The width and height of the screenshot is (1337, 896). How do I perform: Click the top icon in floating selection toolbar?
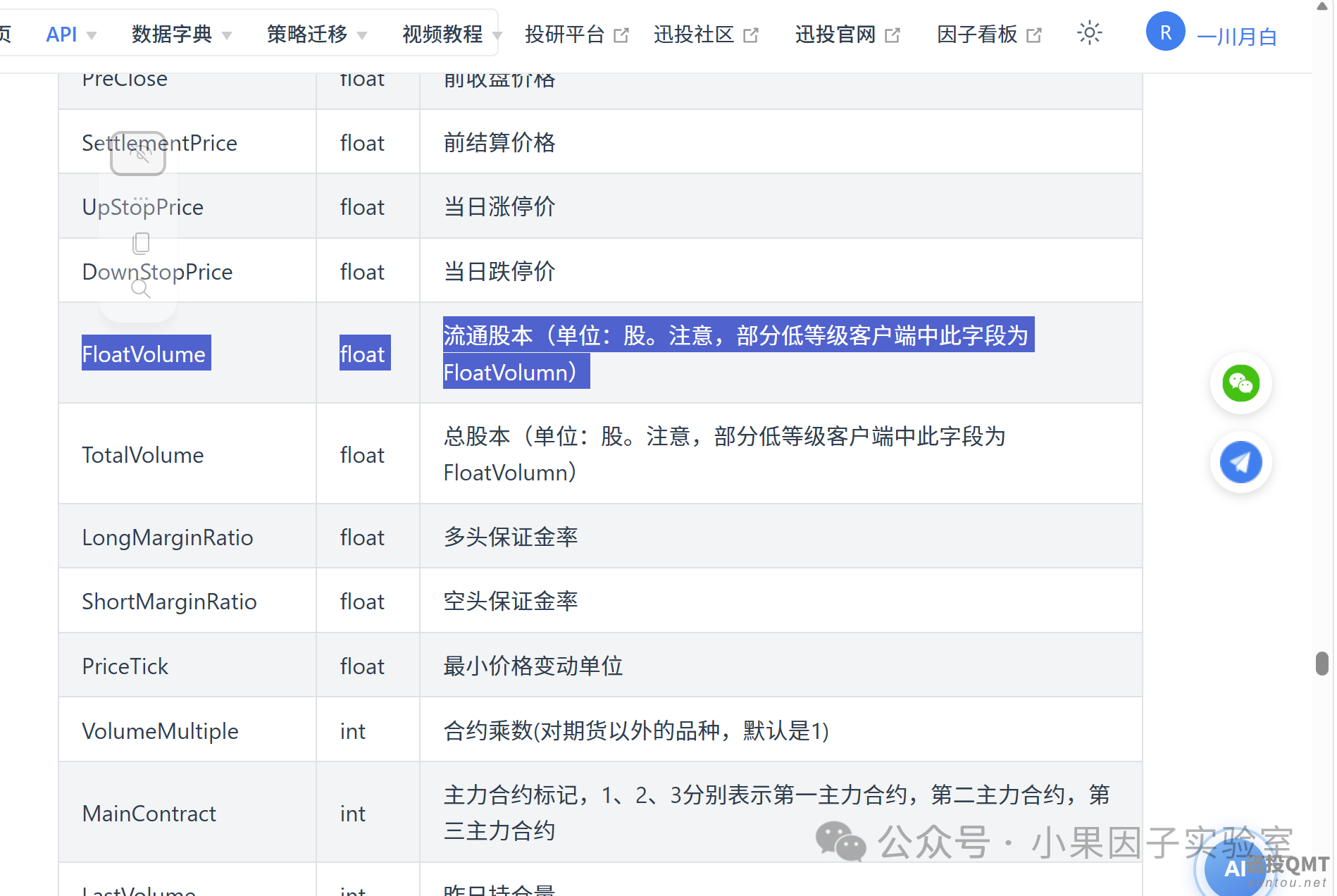point(138,153)
